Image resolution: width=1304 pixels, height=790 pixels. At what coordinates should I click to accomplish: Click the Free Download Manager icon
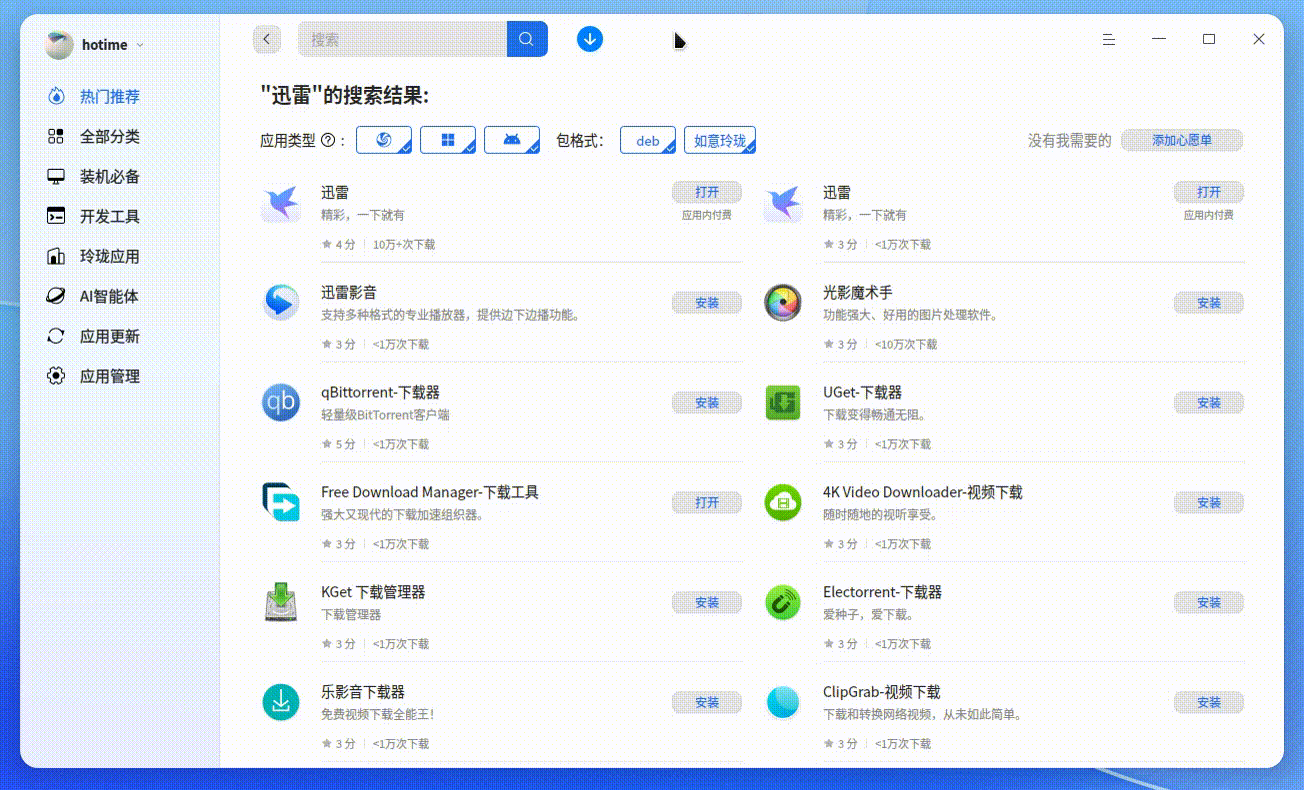click(x=281, y=502)
